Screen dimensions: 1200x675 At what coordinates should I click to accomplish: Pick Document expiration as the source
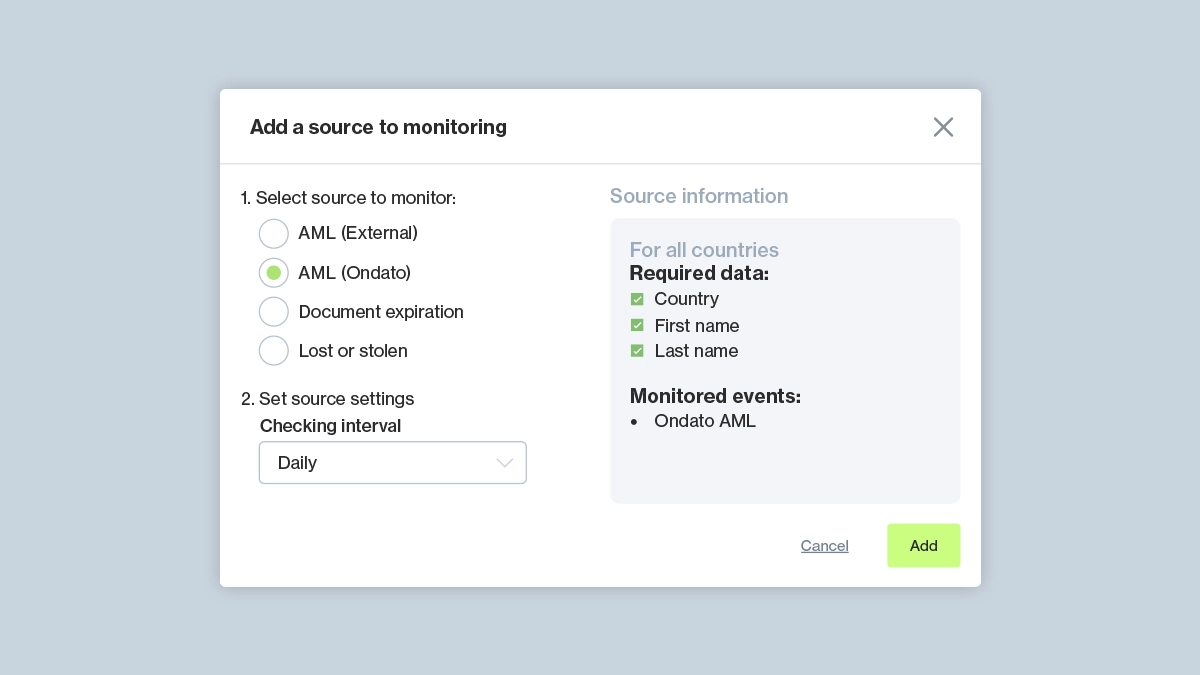pos(274,312)
